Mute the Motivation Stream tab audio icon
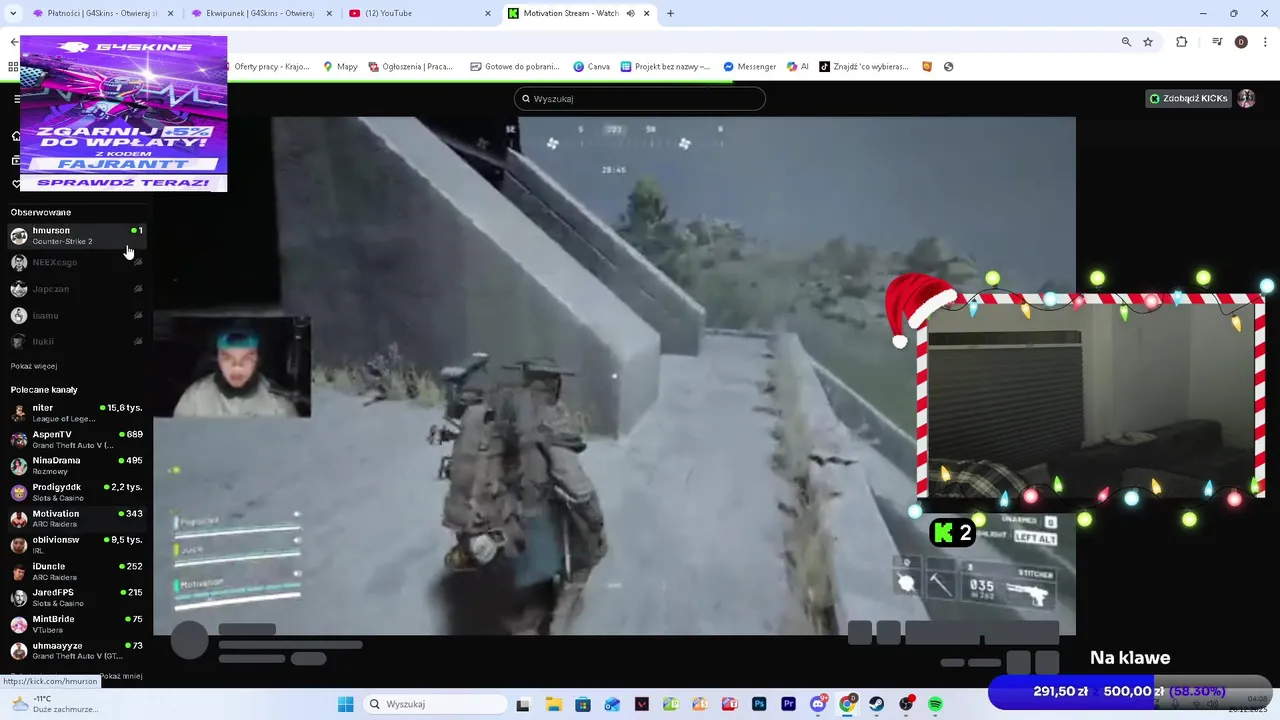The width and height of the screenshot is (1280, 720). click(630, 13)
